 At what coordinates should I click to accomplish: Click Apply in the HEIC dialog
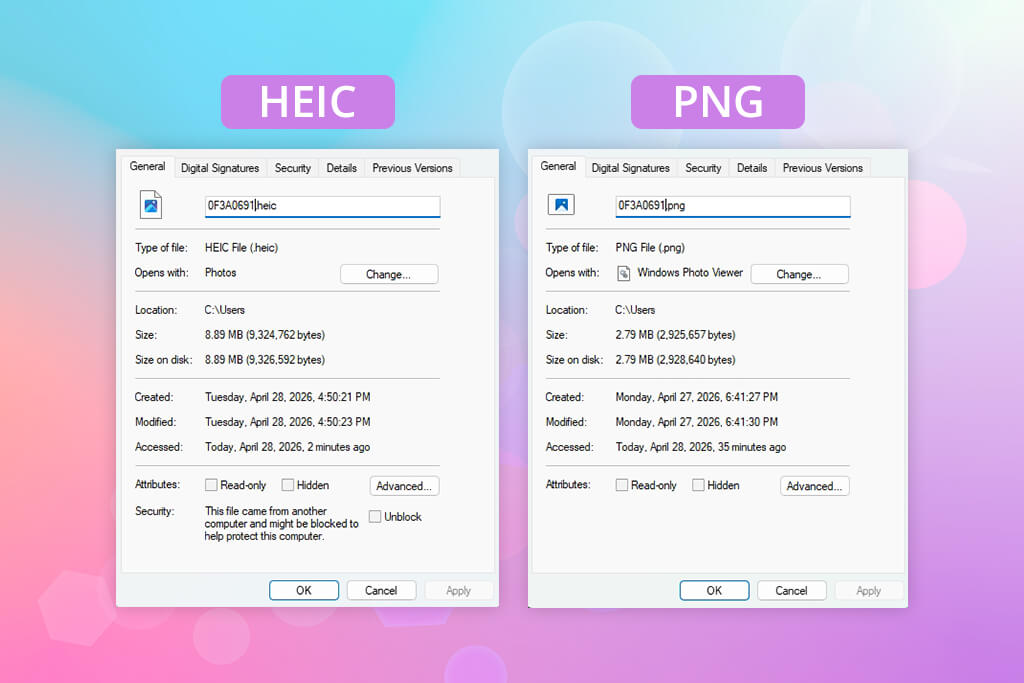point(458,590)
